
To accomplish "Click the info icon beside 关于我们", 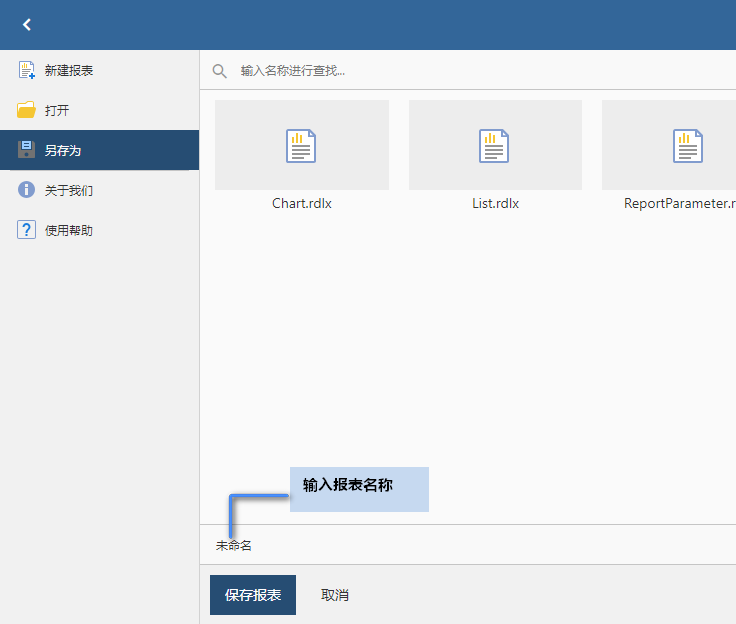I will click(x=27, y=190).
